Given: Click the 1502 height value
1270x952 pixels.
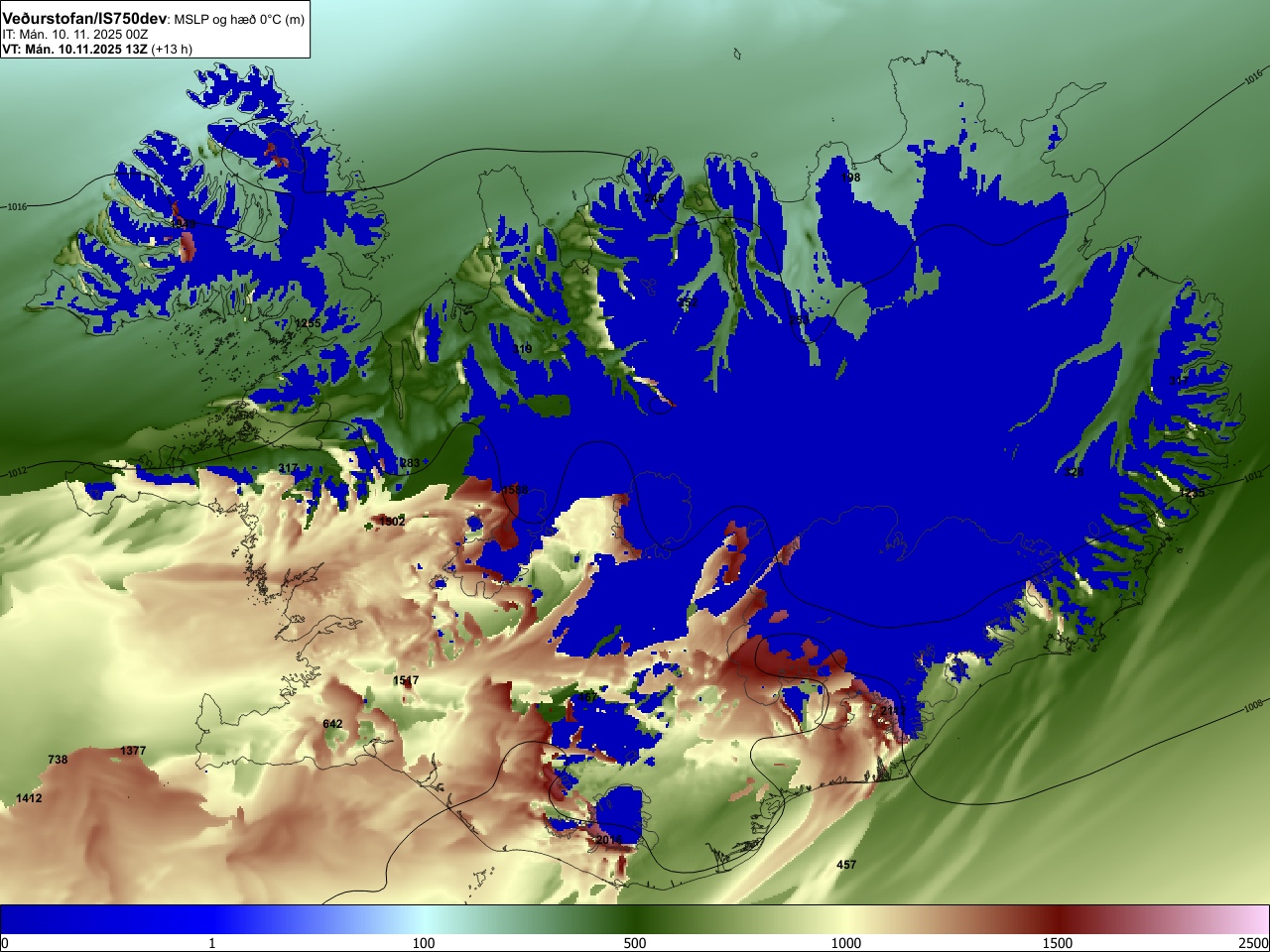Looking at the screenshot, I should coord(392,521).
